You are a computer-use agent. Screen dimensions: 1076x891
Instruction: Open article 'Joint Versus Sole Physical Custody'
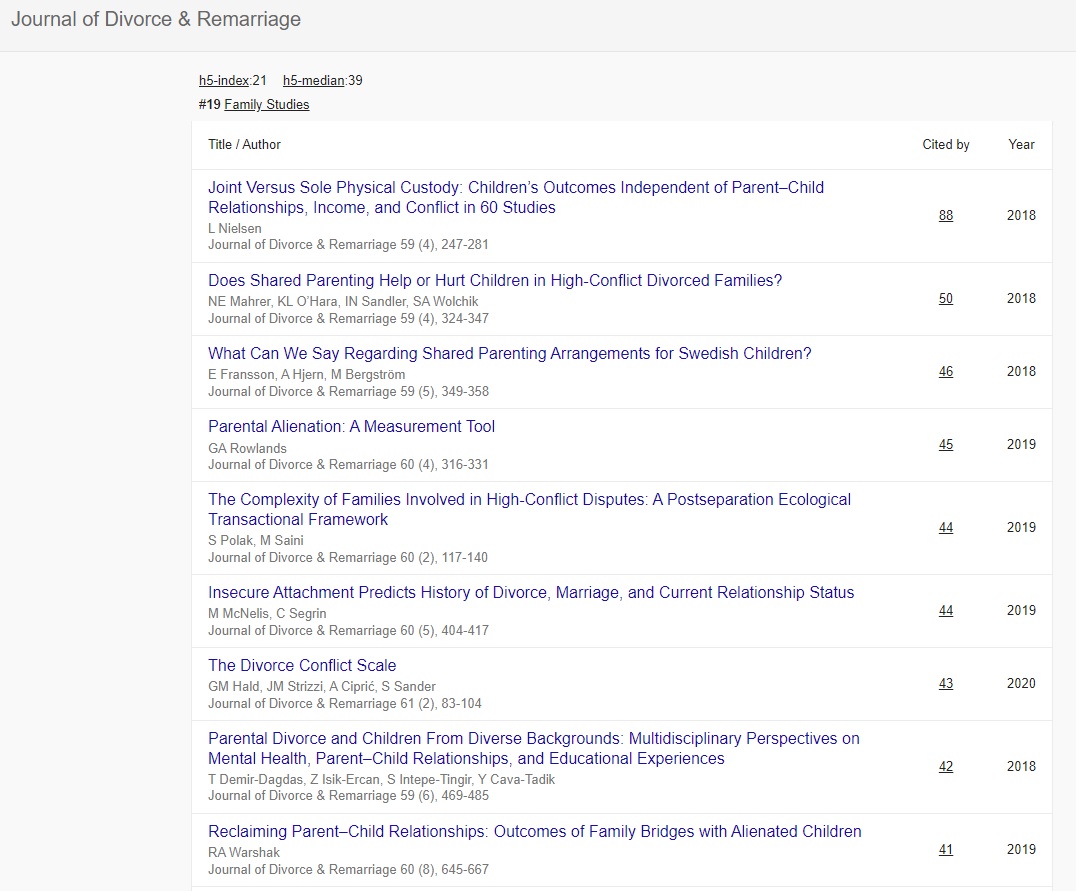(x=516, y=198)
